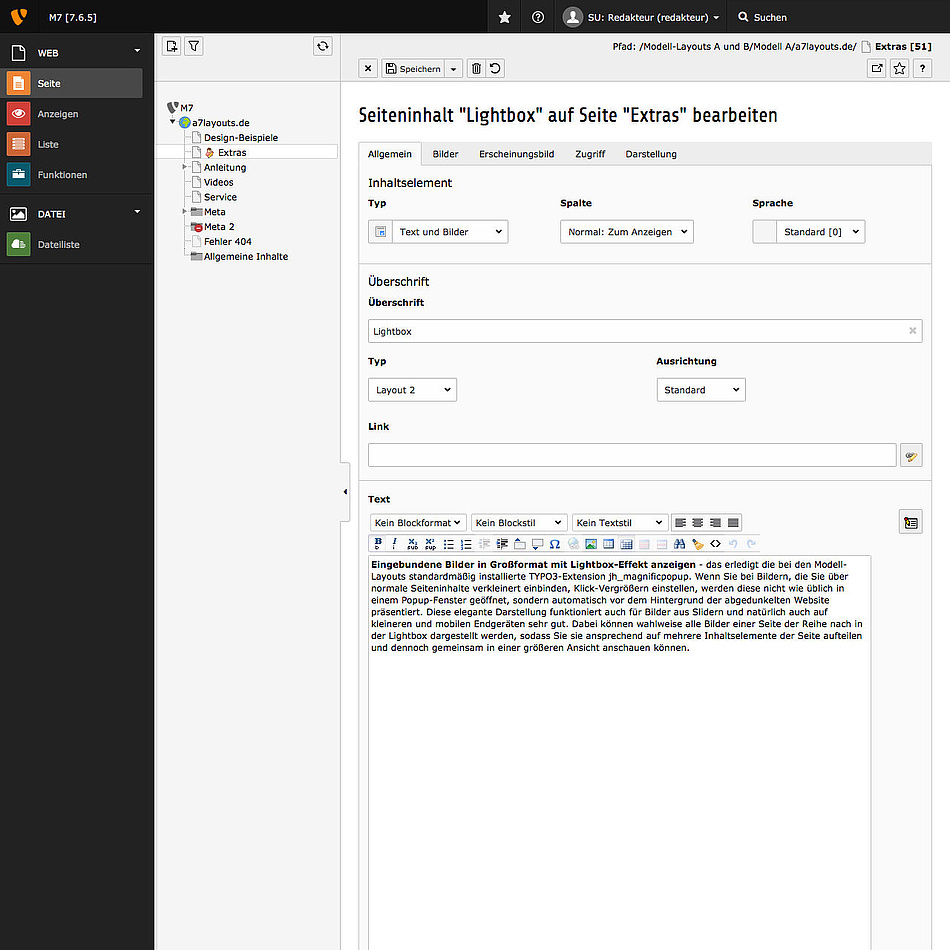Toggle italic formatting in editor
Viewport: 950px width, 950px height.
pos(394,543)
